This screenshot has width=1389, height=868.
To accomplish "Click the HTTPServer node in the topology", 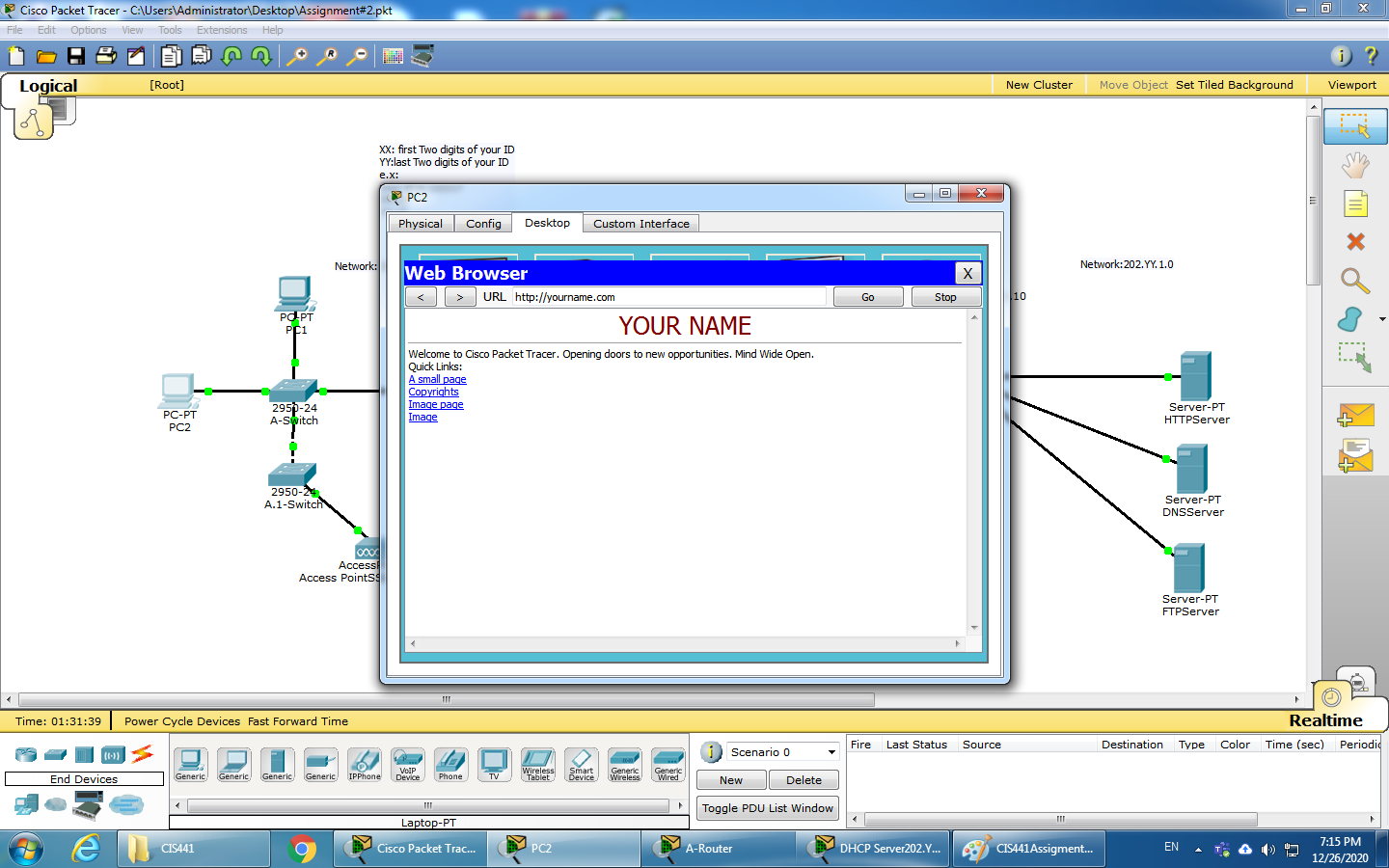I will [x=1195, y=377].
